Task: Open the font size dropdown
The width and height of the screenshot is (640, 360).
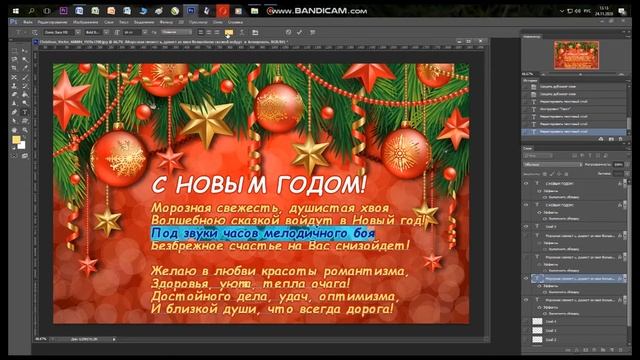Action: pos(144,32)
